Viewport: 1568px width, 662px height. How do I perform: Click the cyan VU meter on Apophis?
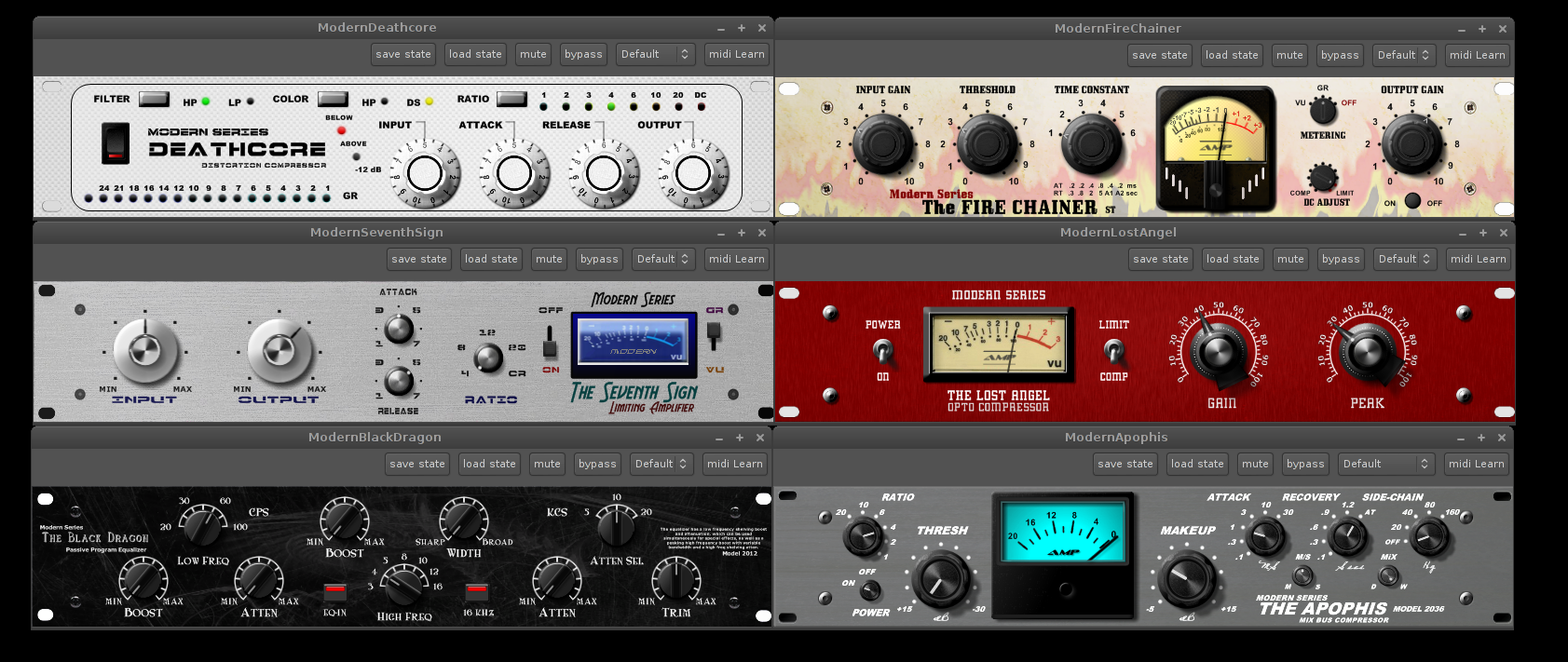coord(1065,532)
